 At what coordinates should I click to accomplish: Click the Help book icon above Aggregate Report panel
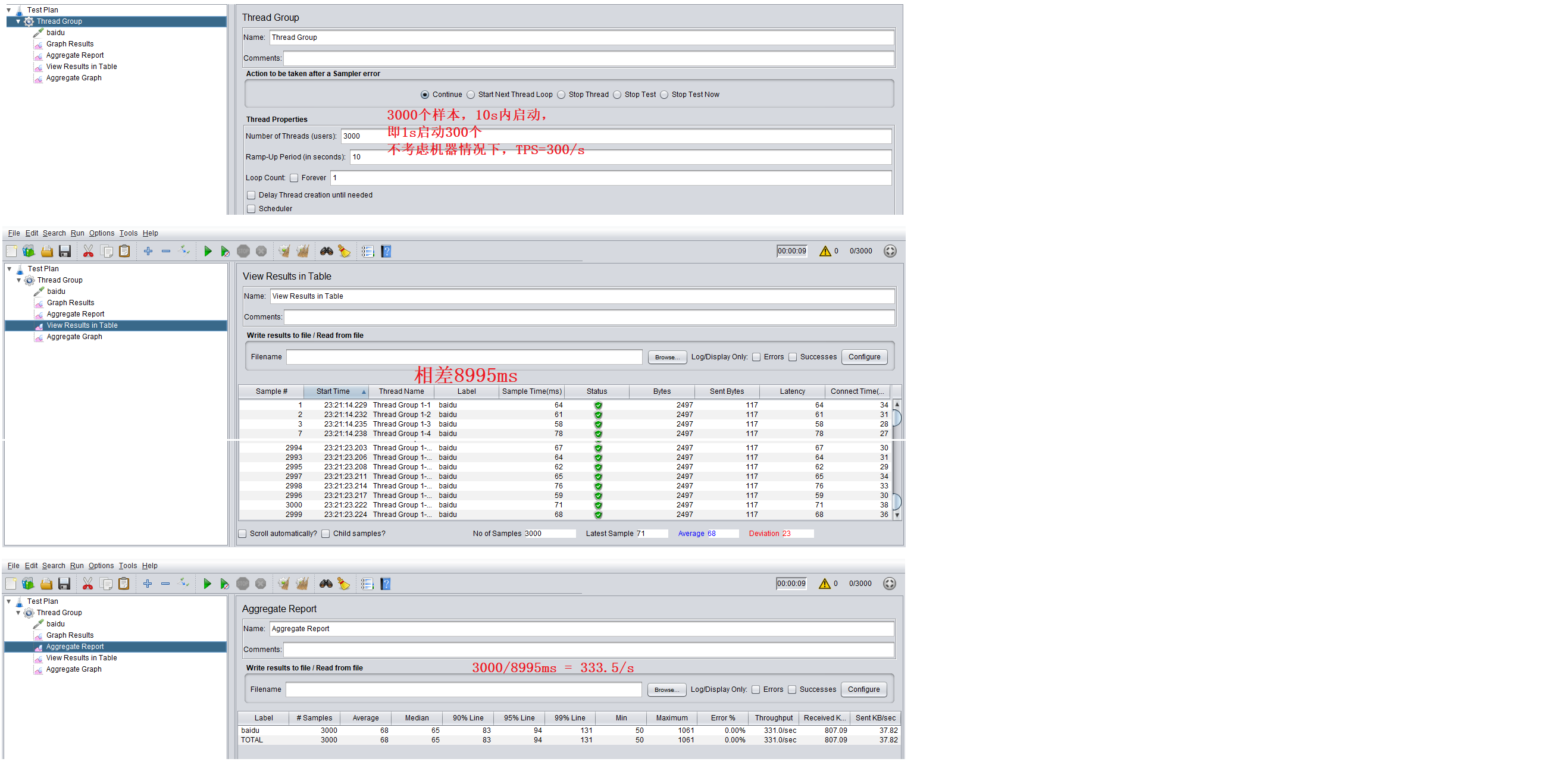385,584
